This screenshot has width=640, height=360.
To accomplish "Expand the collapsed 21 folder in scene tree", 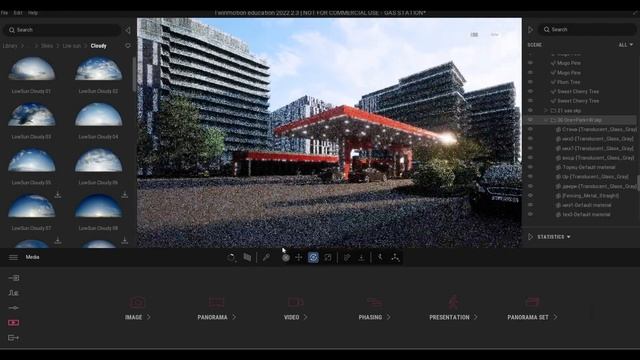I will click(x=546, y=110).
